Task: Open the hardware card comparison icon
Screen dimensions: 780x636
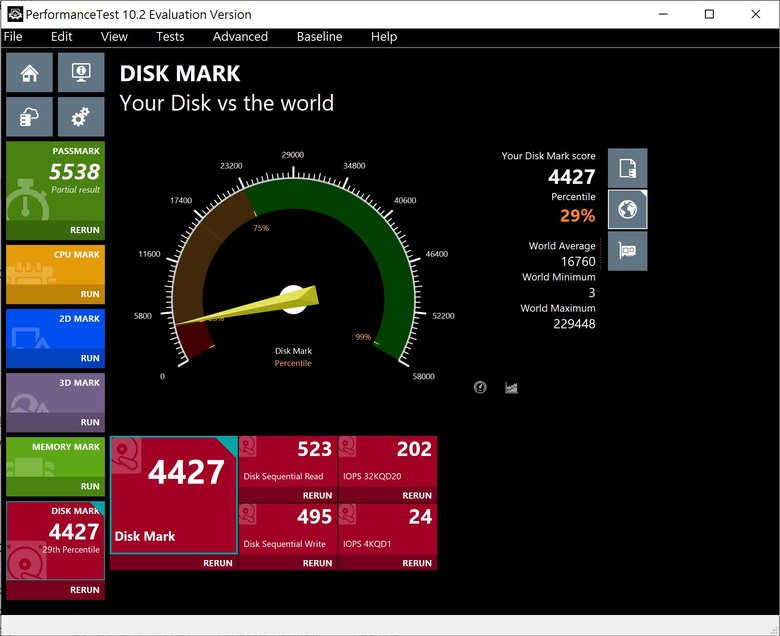Action: (628, 251)
